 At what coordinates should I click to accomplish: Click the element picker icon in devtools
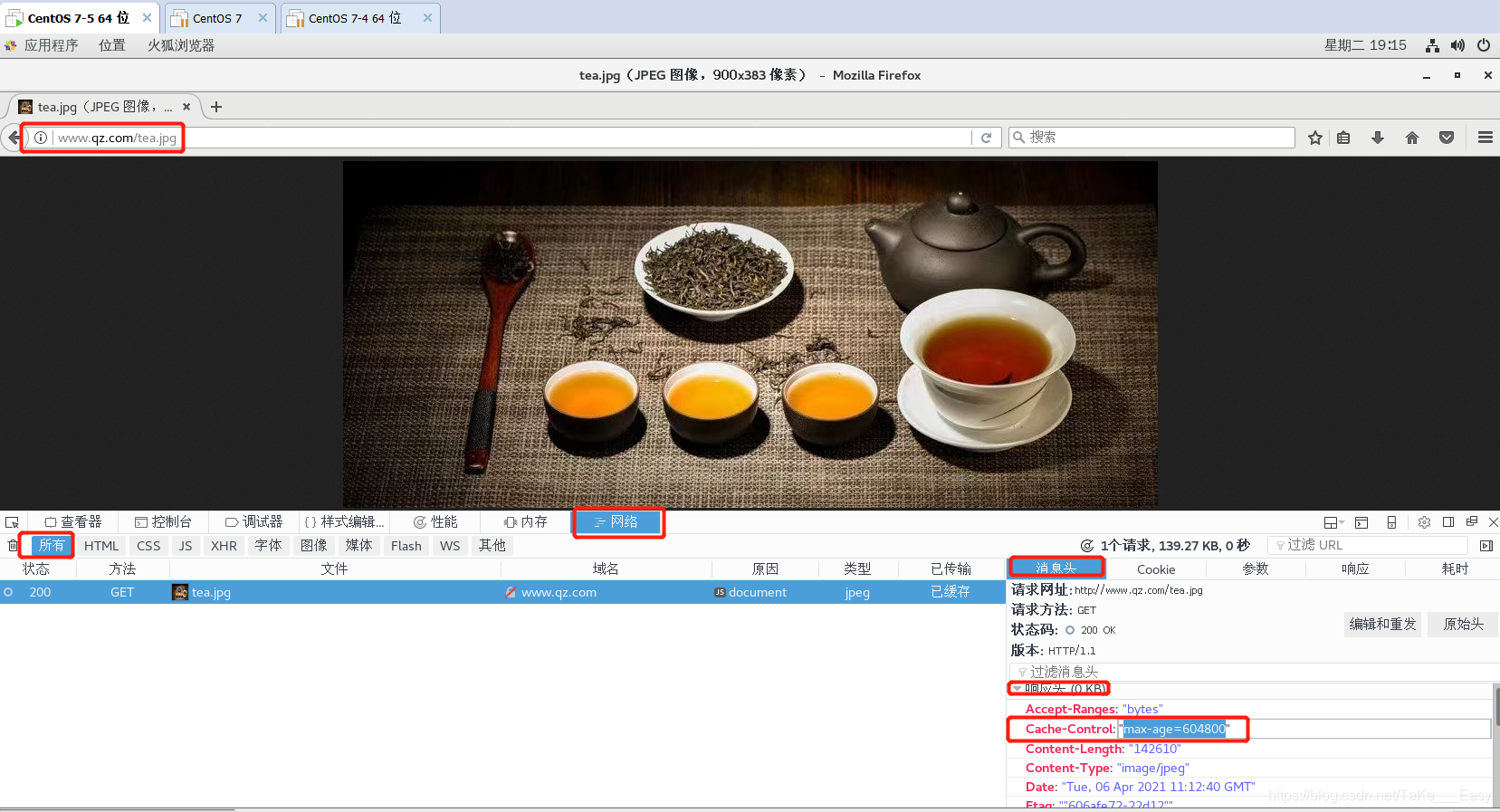coord(12,522)
